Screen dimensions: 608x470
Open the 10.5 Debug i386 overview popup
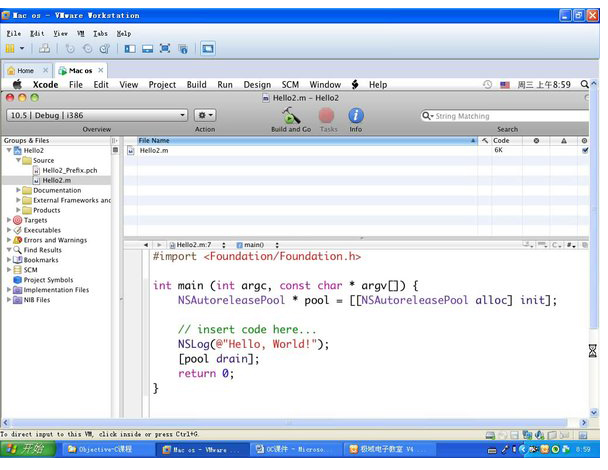pos(97,115)
